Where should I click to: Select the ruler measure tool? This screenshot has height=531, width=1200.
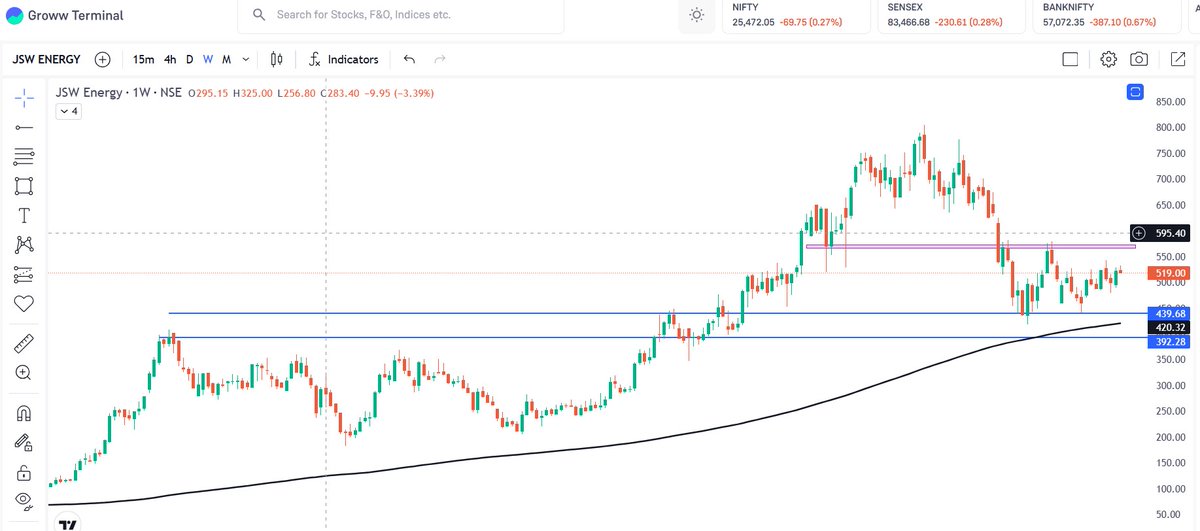tap(24, 344)
